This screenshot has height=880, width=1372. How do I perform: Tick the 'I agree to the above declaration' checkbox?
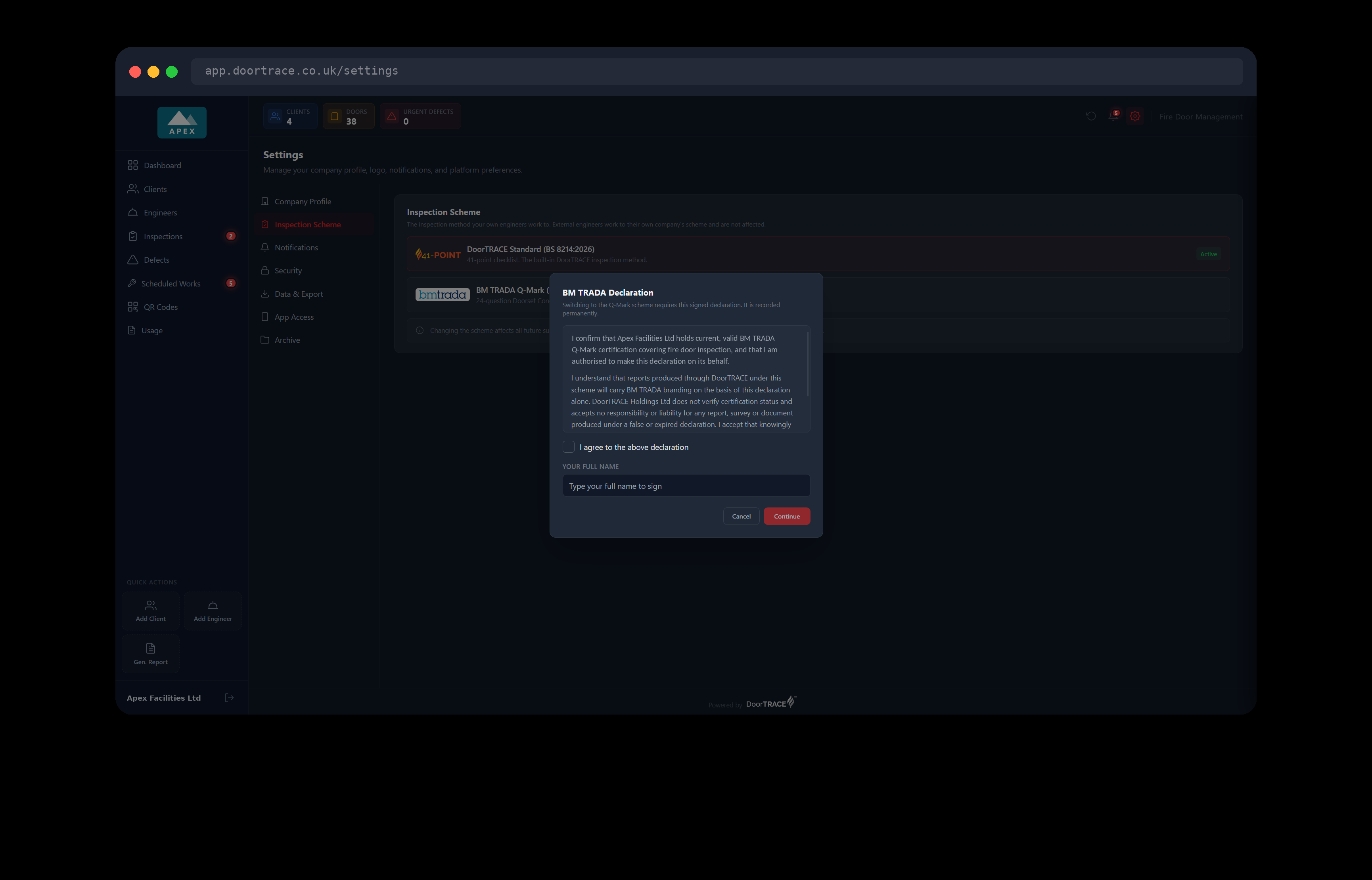coord(568,447)
